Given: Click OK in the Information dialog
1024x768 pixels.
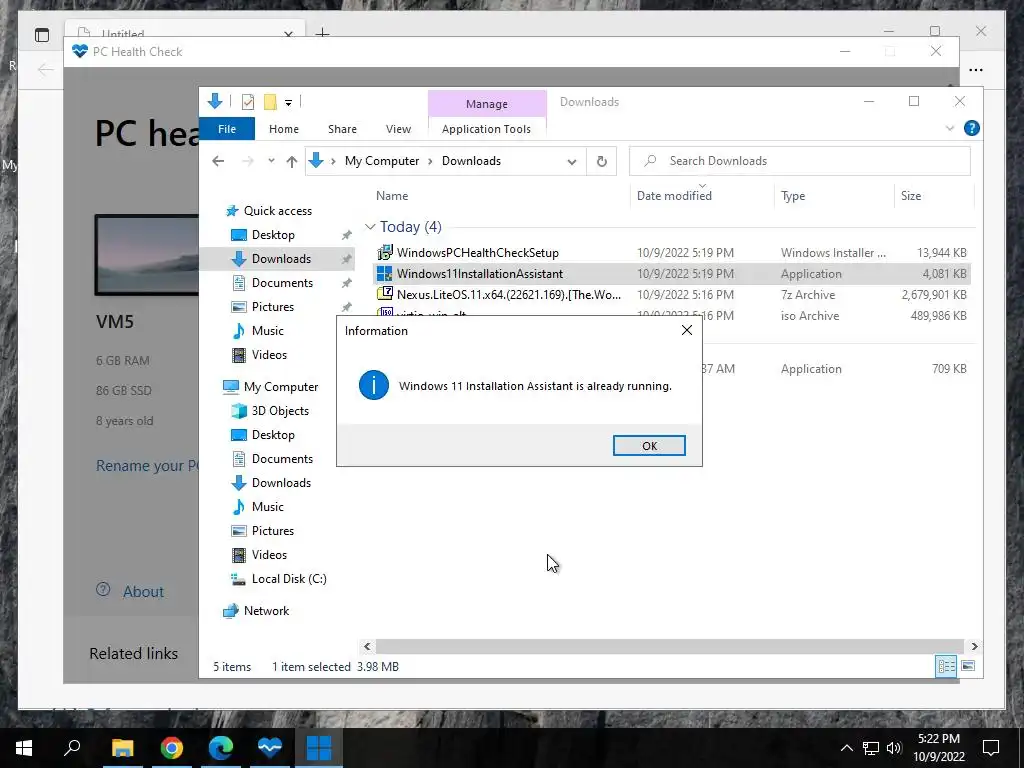Looking at the screenshot, I should pos(649,445).
